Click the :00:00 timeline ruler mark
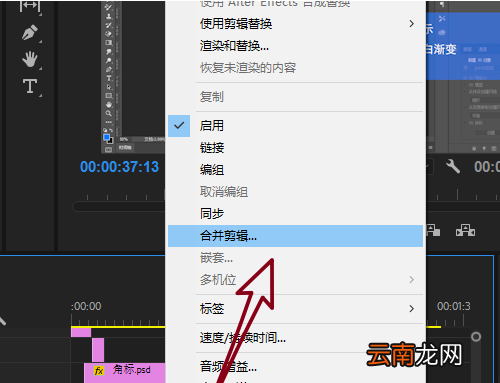This screenshot has height=383, width=500. (x=86, y=306)
